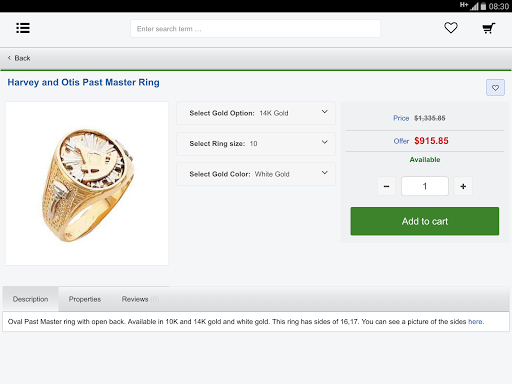Click the search term input box

255,29
